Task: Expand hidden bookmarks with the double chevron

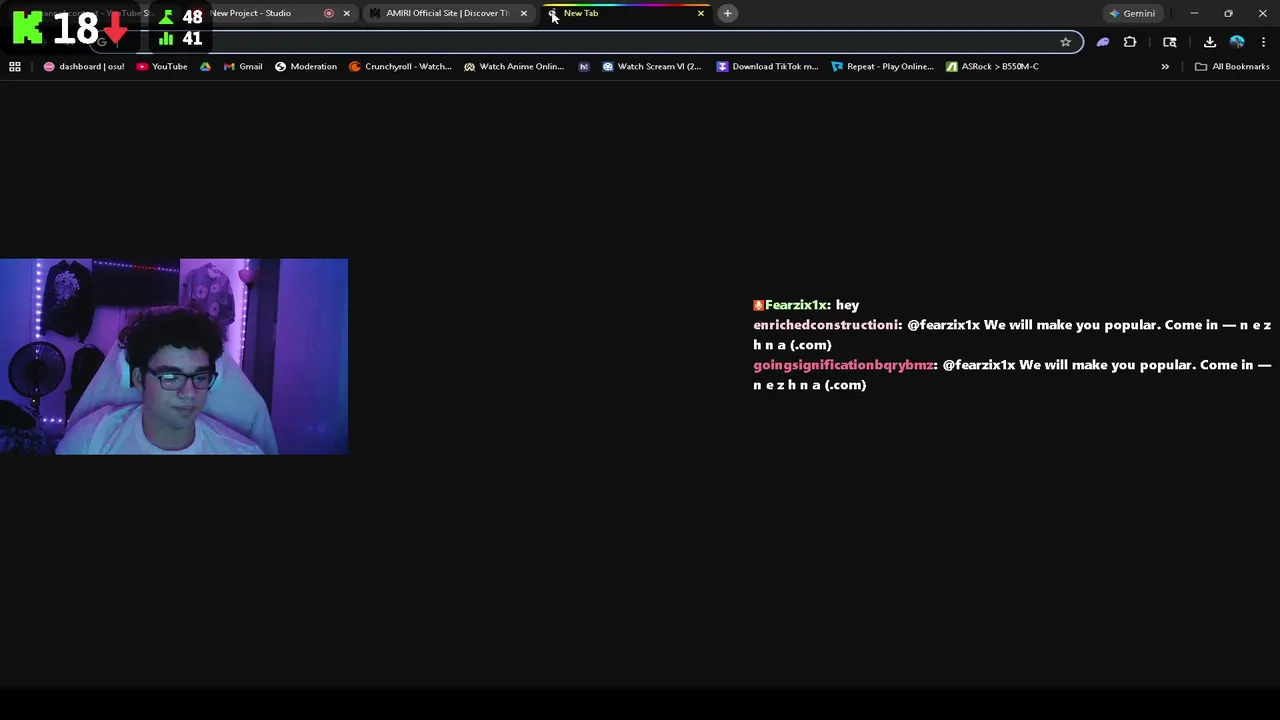Action: pos(1165,66)
